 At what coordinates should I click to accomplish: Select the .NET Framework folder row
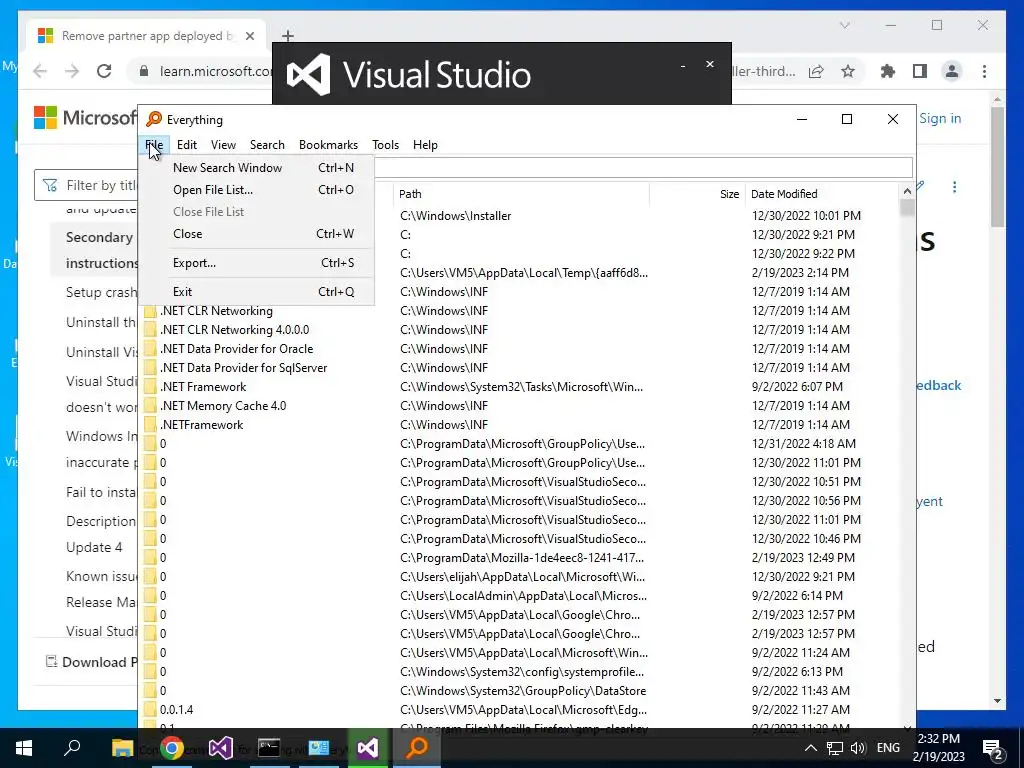[521, 387]
